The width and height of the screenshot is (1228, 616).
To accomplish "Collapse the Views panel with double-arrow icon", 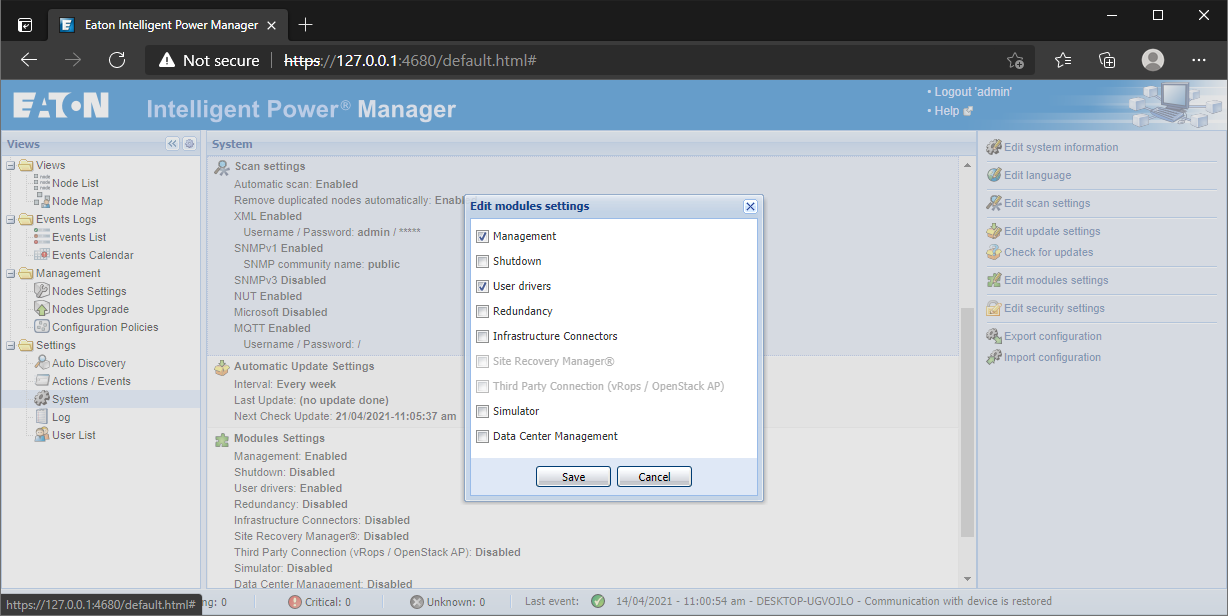I will coord(172,144).
